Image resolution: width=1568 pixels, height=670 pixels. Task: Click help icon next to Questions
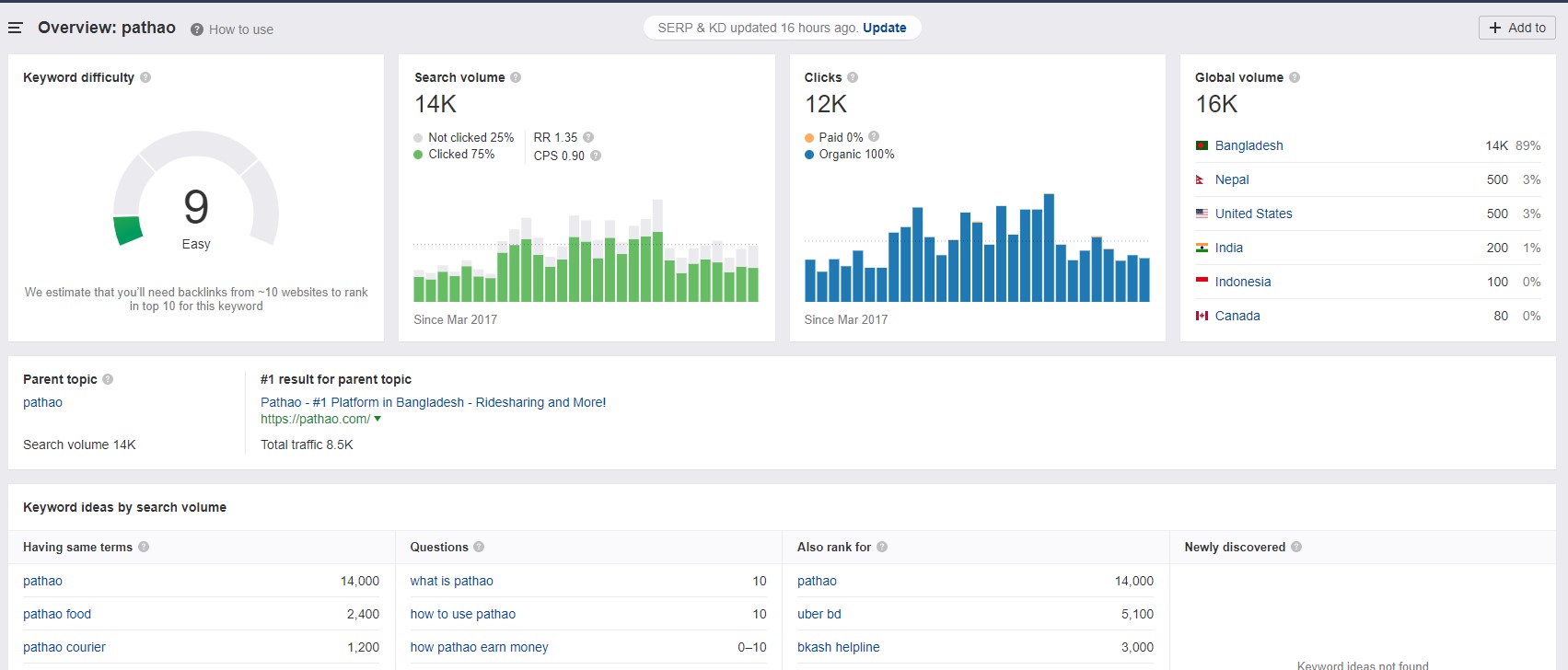coord(479,547)
